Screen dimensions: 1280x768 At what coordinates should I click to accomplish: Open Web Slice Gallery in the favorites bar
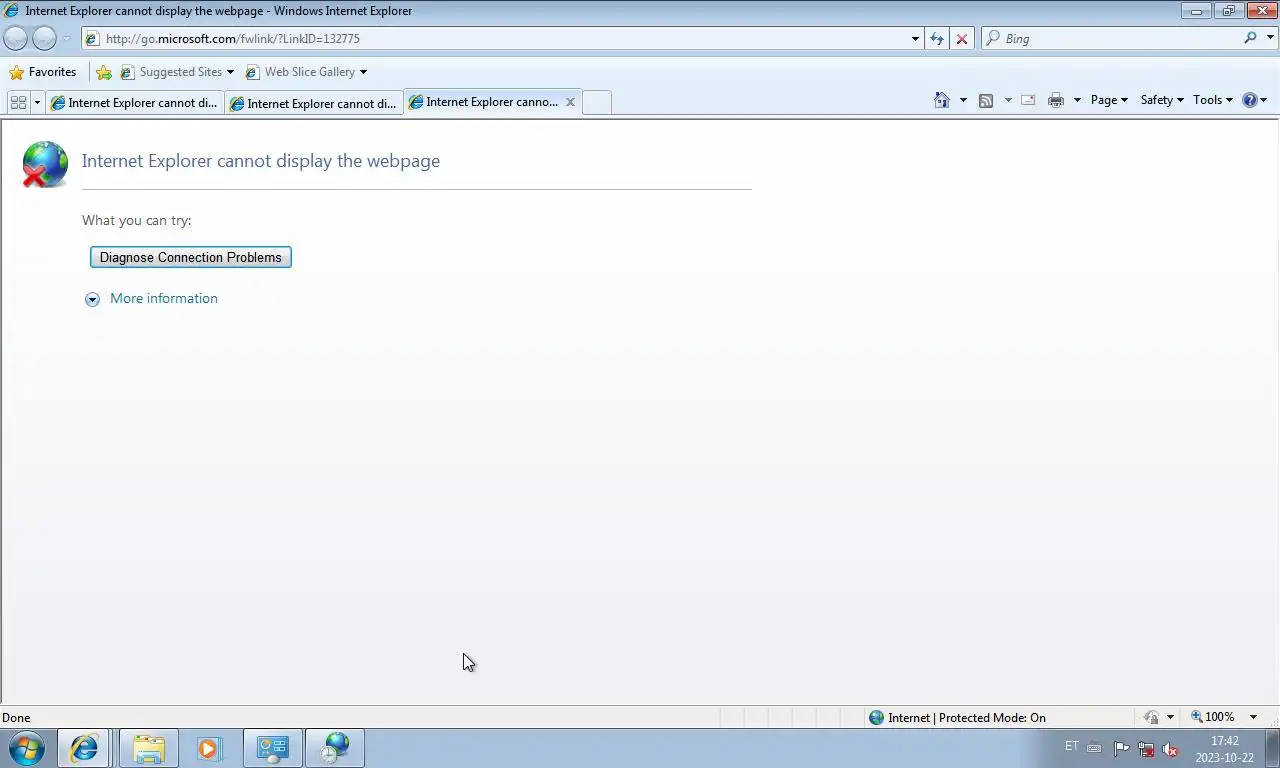point(306,72)
